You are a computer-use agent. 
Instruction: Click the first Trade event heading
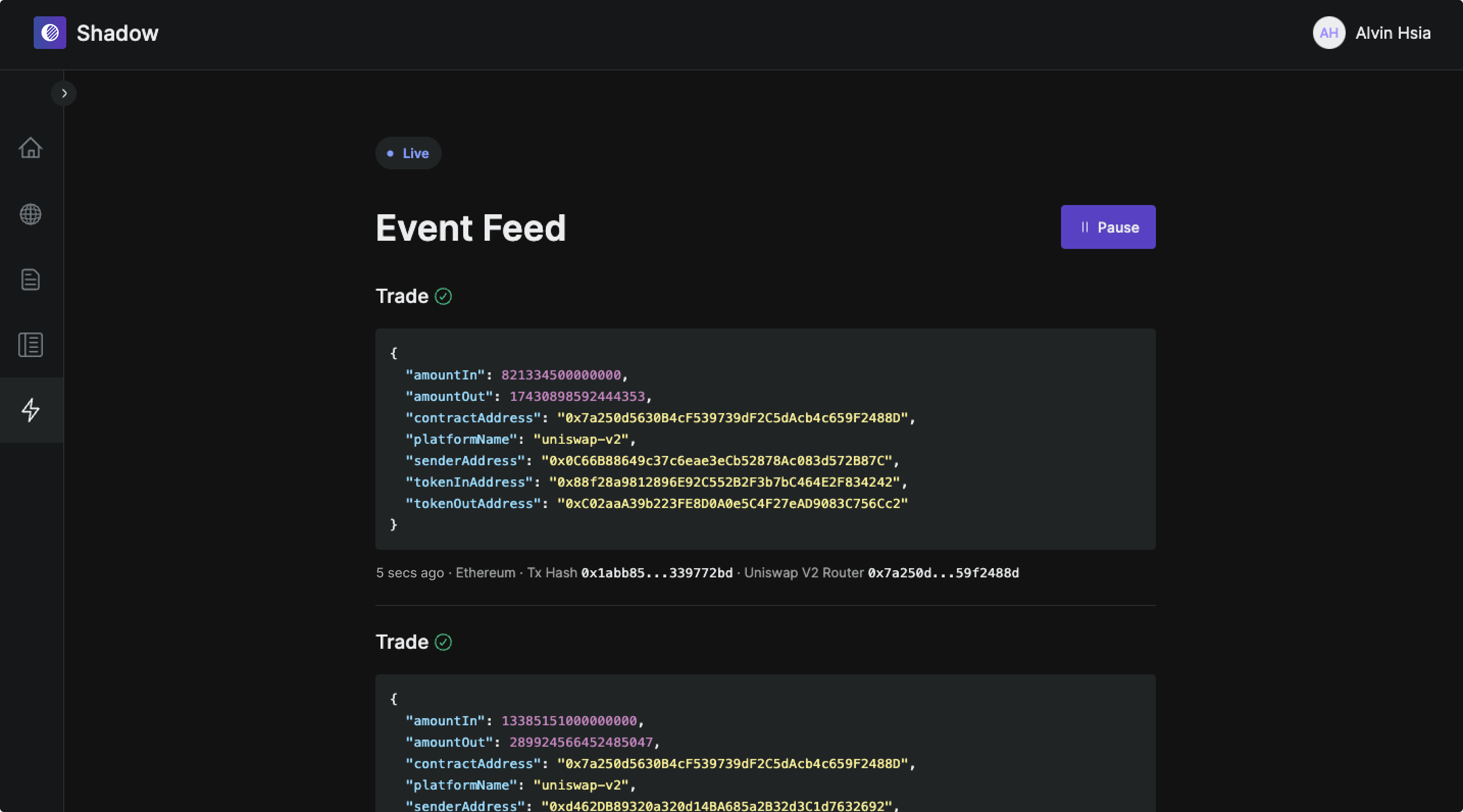402,296
